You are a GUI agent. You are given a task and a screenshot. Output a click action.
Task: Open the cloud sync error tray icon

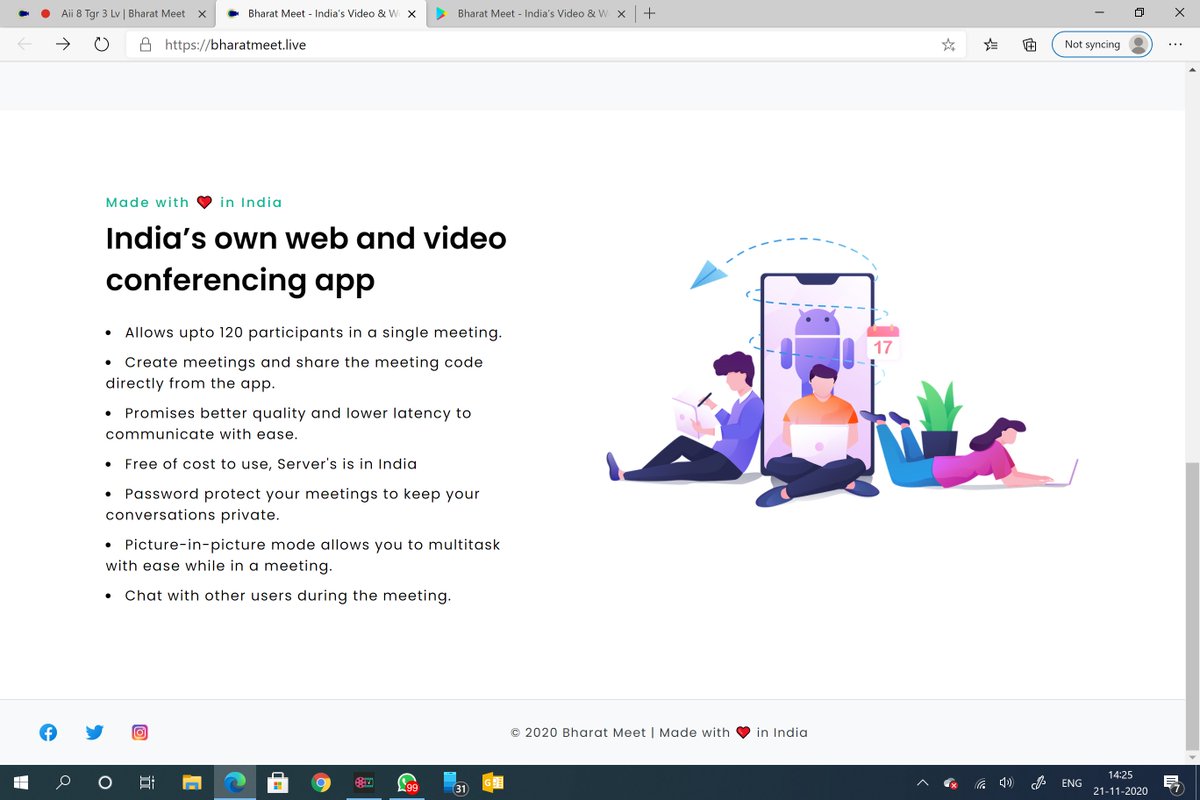(x=951, y=783)
